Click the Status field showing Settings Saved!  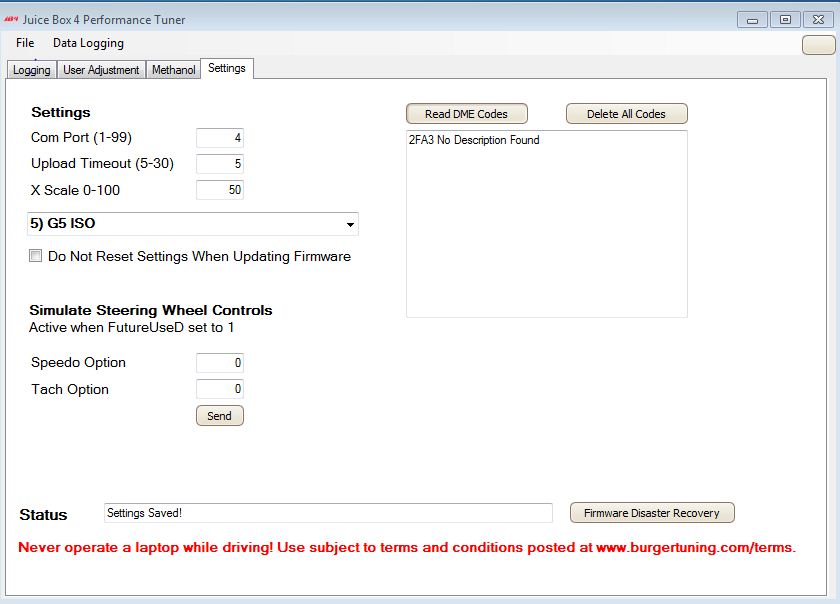[x=328, y=513]
